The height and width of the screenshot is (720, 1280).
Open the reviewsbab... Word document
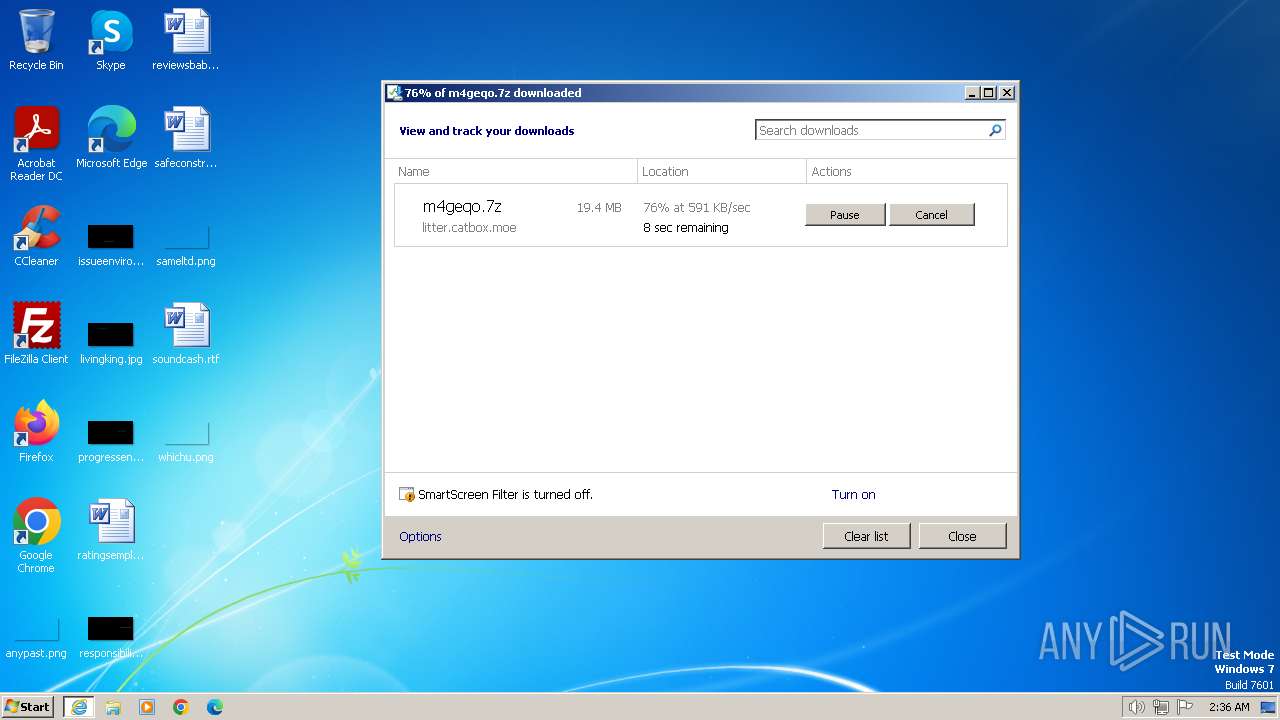(186, 40)
